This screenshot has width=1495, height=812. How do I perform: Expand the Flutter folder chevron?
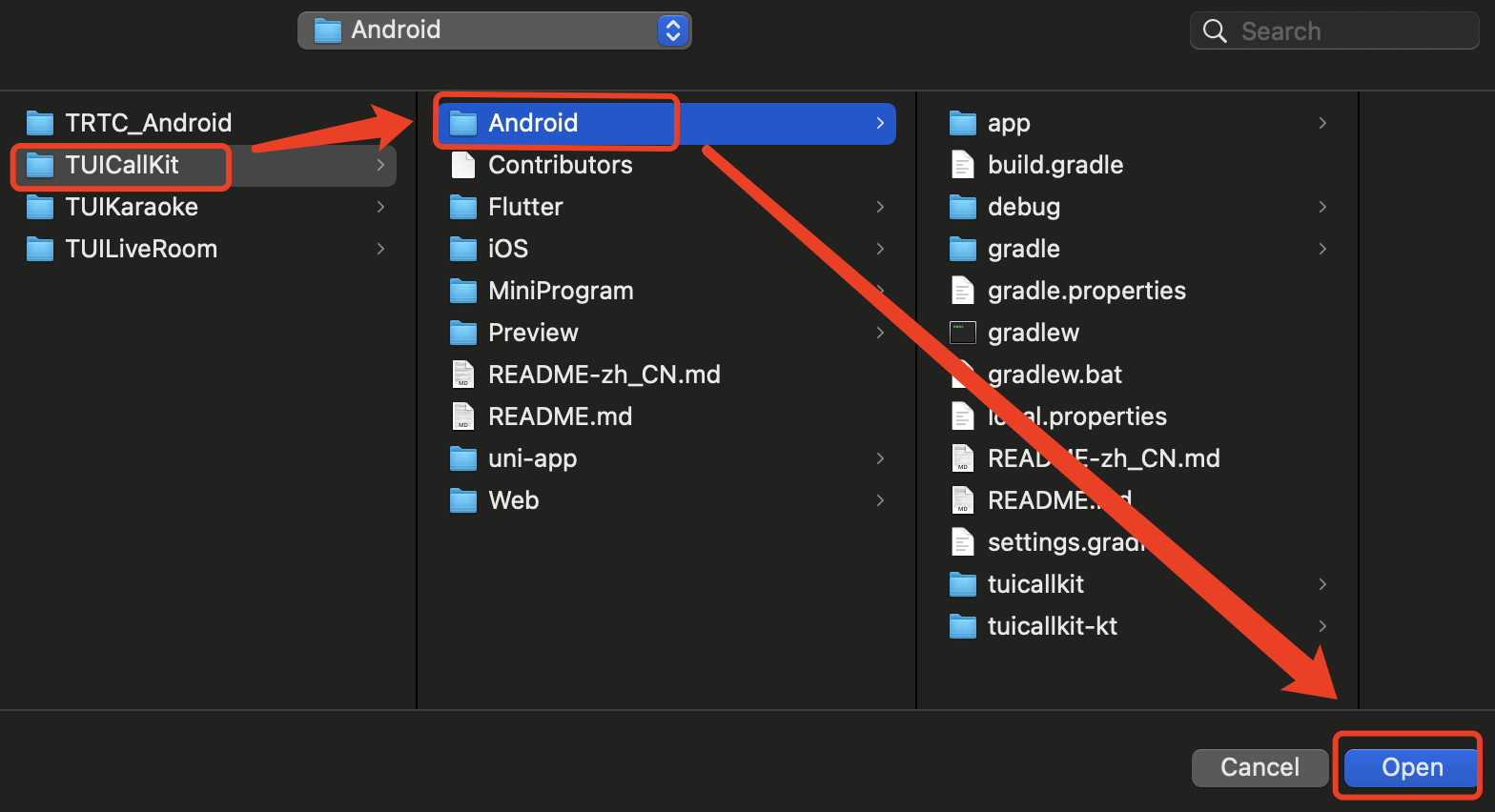(x=880, y=207)
